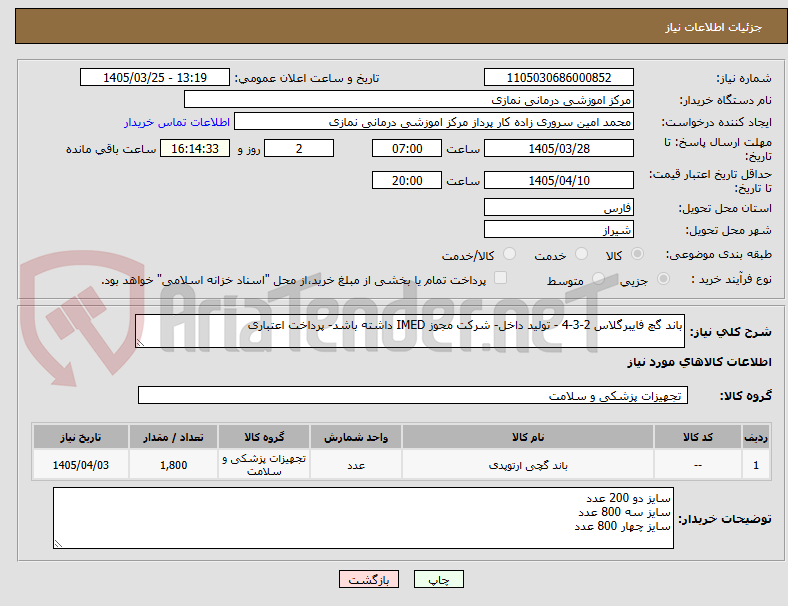Click the requester name field محمد امین سروری

tap(434, 122)
